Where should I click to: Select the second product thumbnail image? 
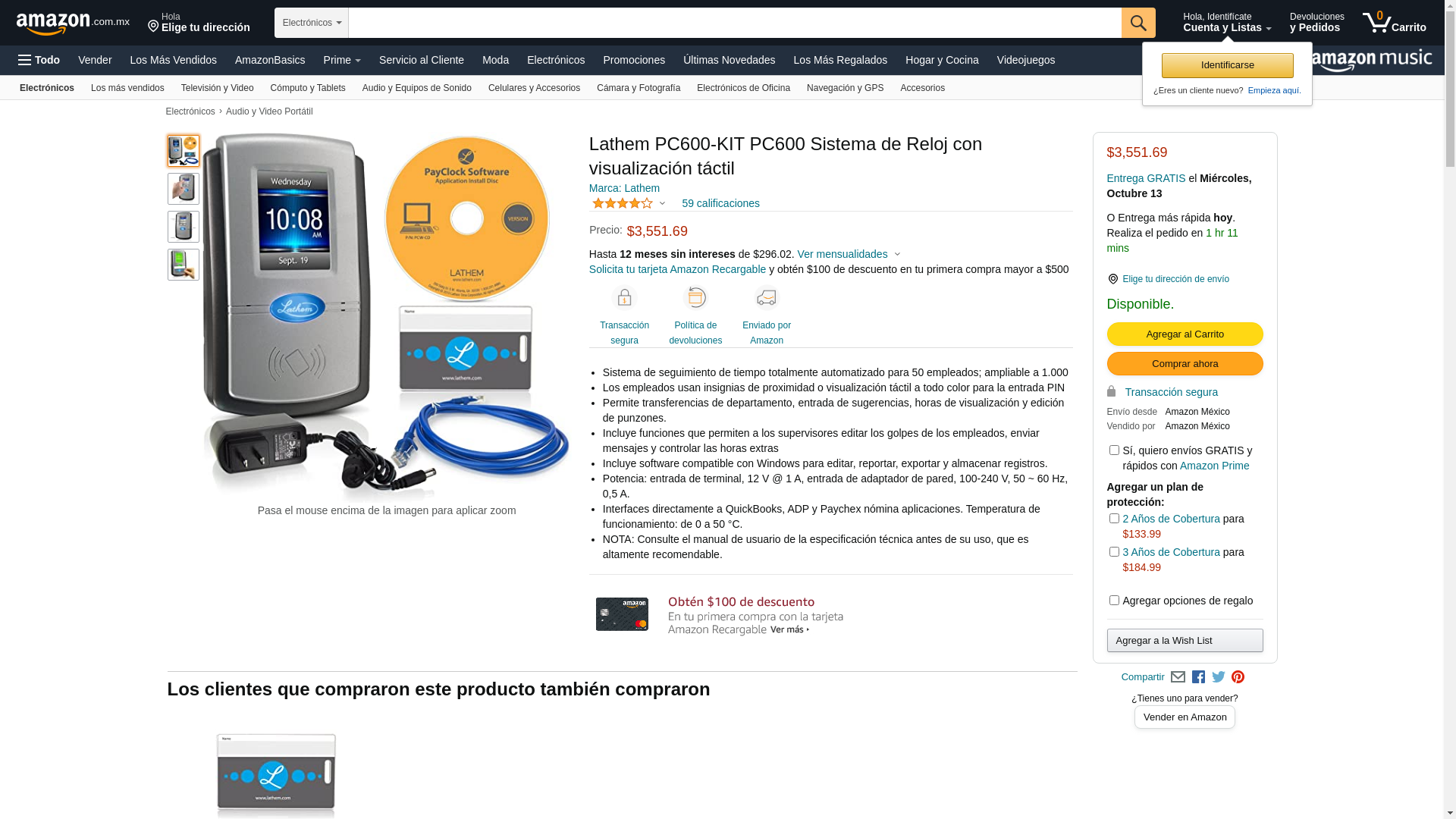184,189
